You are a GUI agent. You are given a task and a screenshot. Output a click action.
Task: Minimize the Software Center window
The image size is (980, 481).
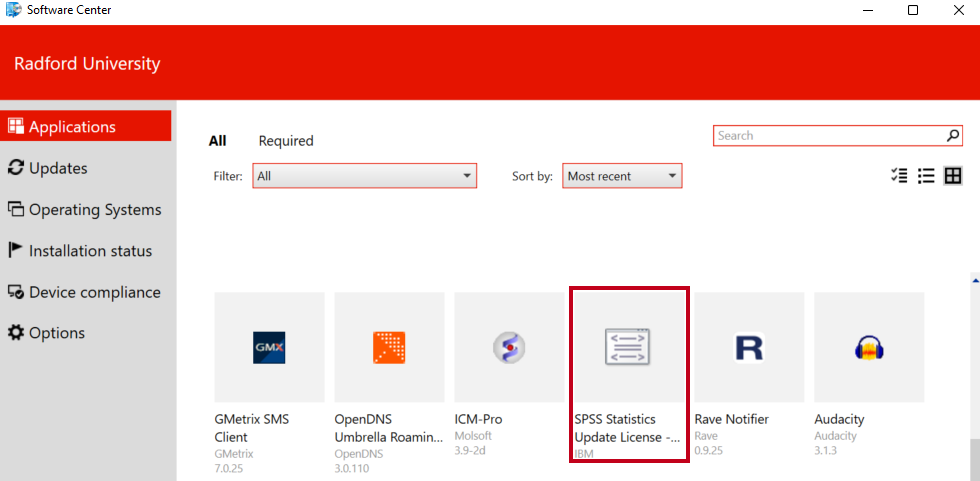tap(868, 10)
